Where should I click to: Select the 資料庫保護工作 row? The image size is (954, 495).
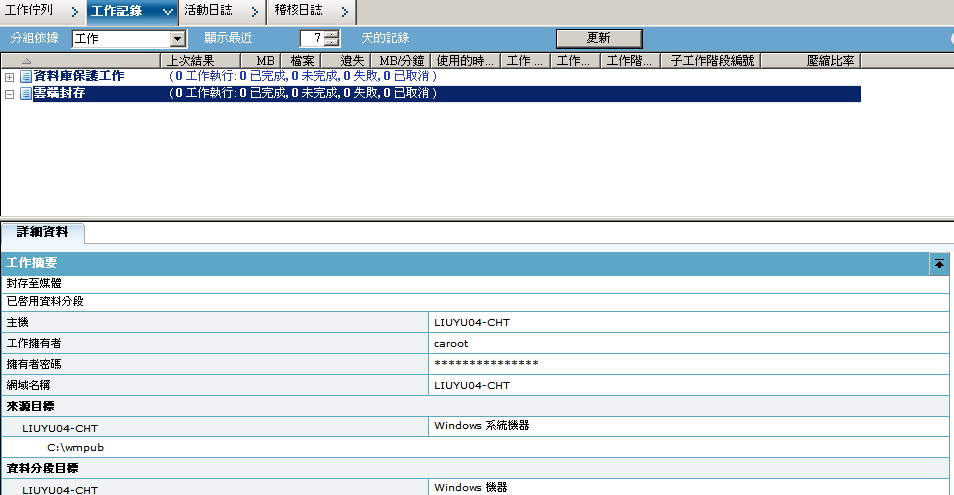pyautogui.click(x=431, y=77)
